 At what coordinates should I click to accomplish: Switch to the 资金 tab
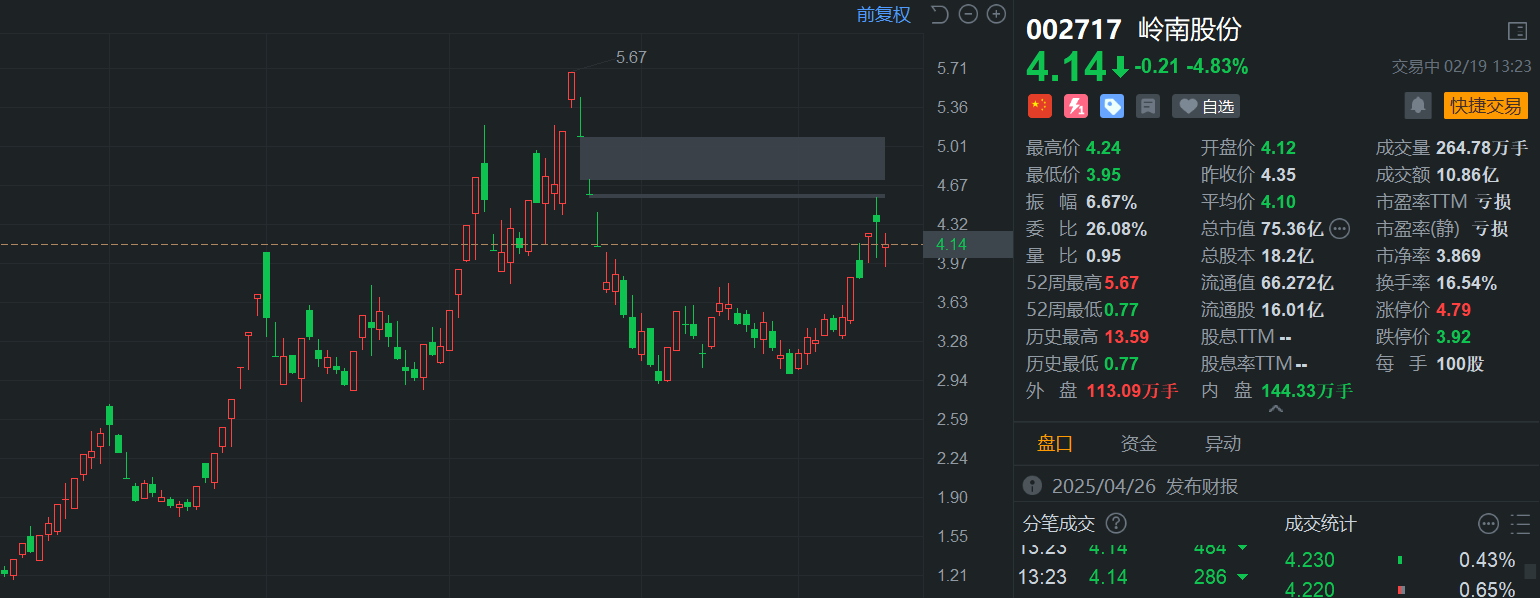click(1139, 444)
